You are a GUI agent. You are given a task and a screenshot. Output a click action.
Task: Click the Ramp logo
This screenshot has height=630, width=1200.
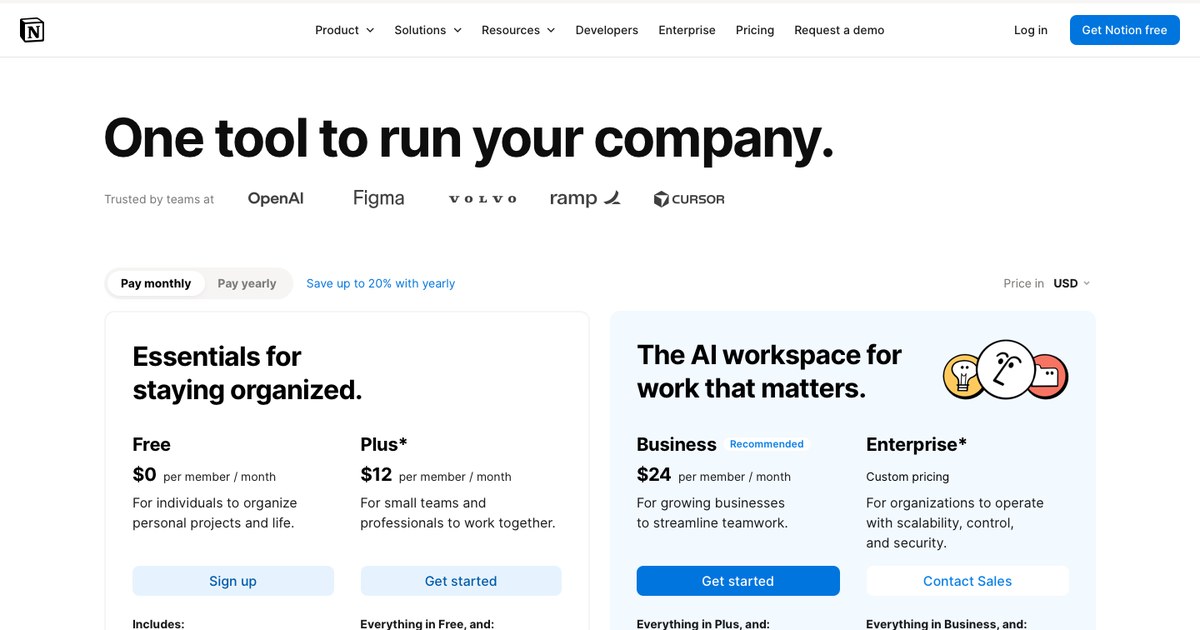click(585, 198)
